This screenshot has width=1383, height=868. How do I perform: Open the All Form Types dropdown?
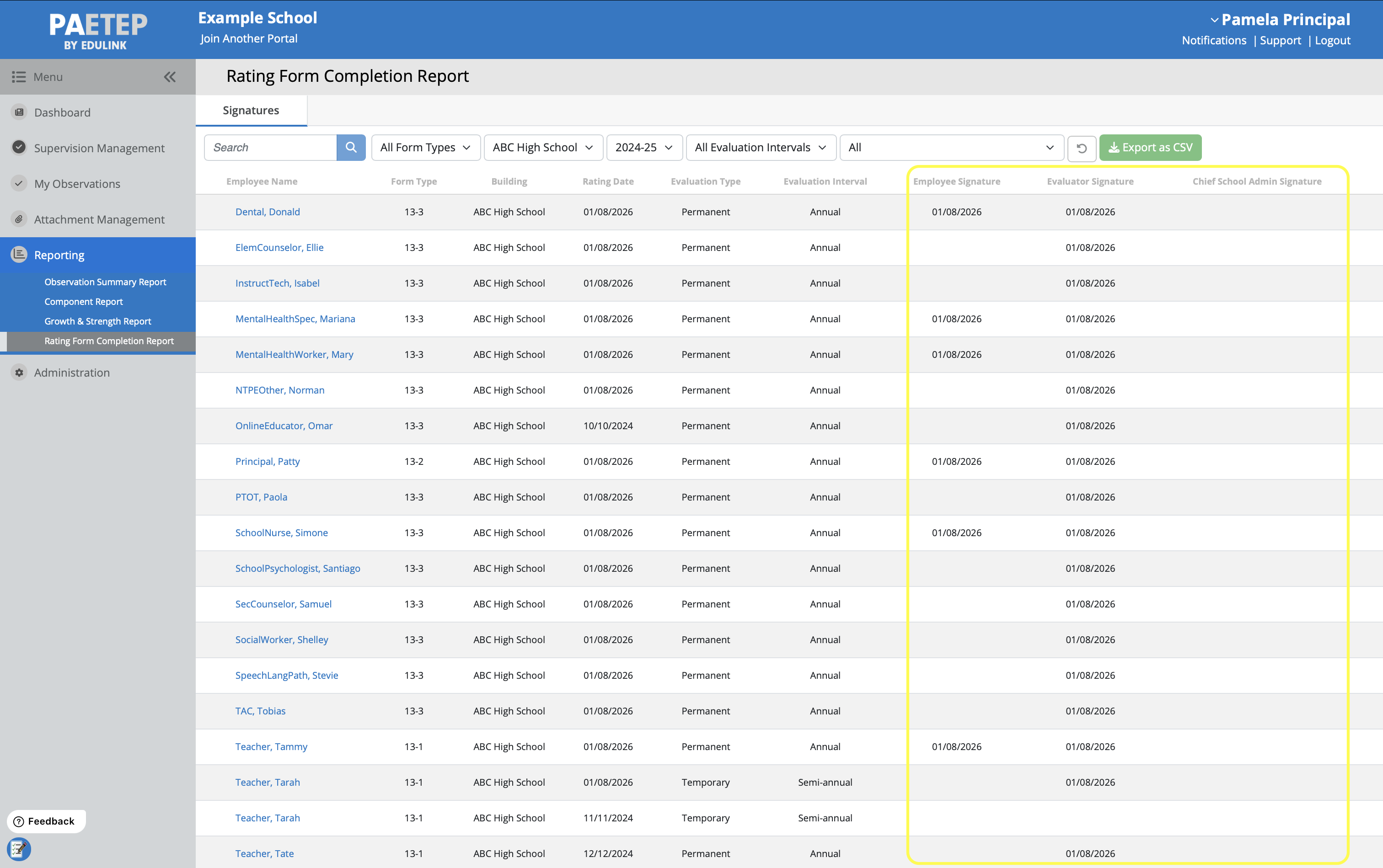pos(425,148)
